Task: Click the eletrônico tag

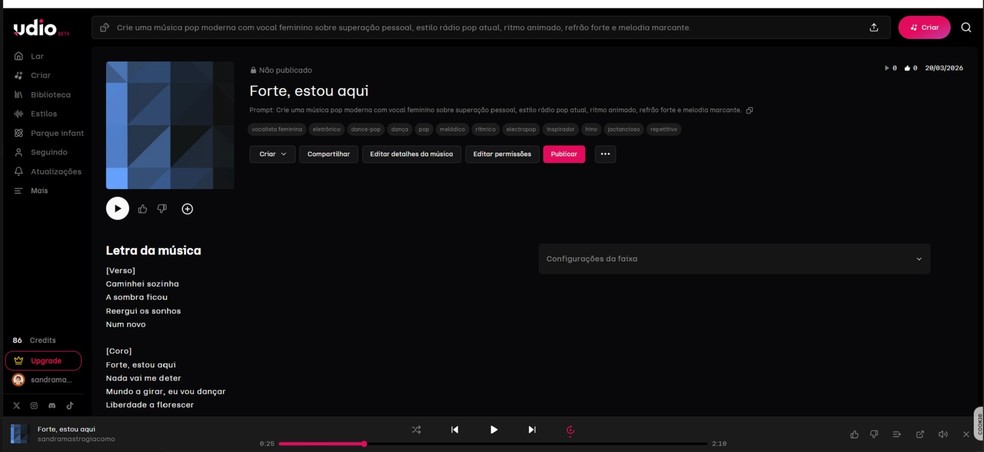Action: [x=327, y=129]
